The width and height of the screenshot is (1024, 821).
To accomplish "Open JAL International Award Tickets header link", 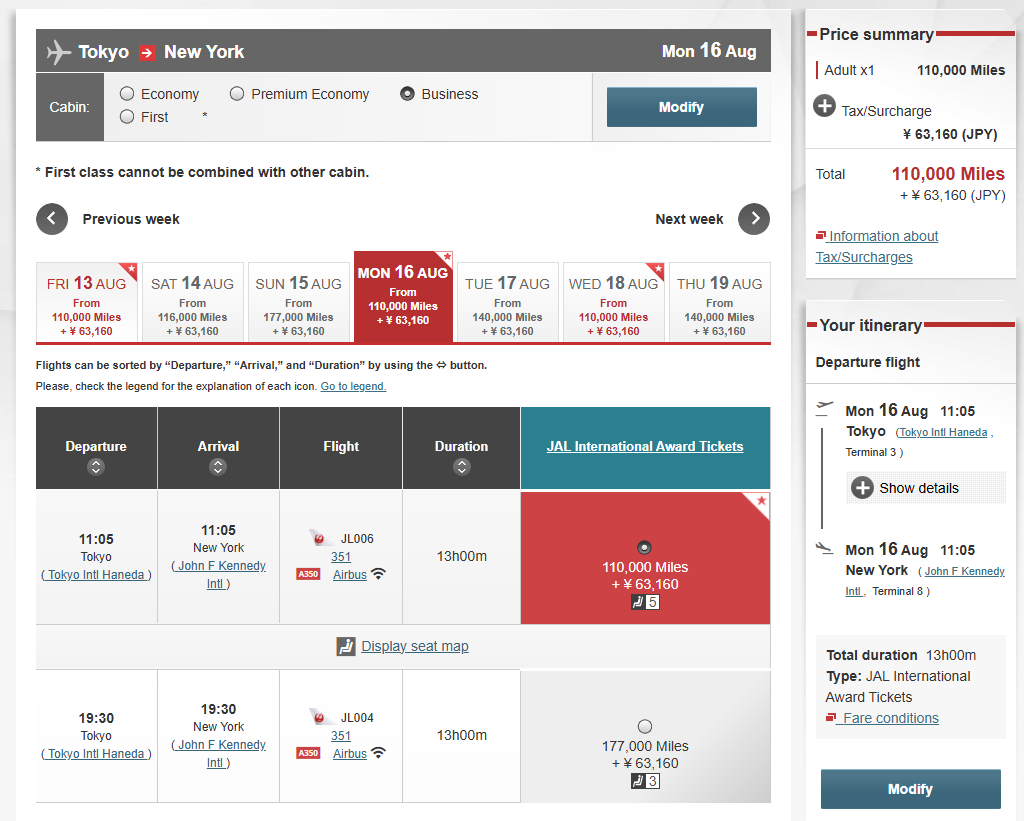I will tap(645, 446).
